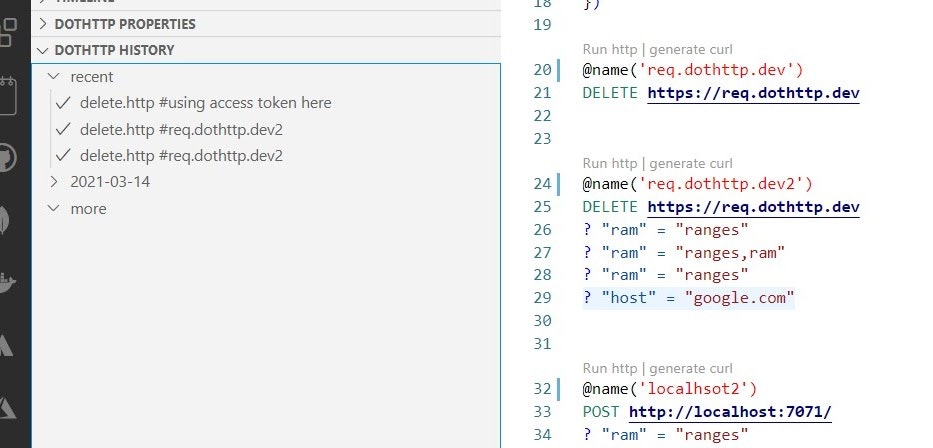Click the DELETE keyword on line 25
This screenshot has width=933, height=448.
(610, 206)
